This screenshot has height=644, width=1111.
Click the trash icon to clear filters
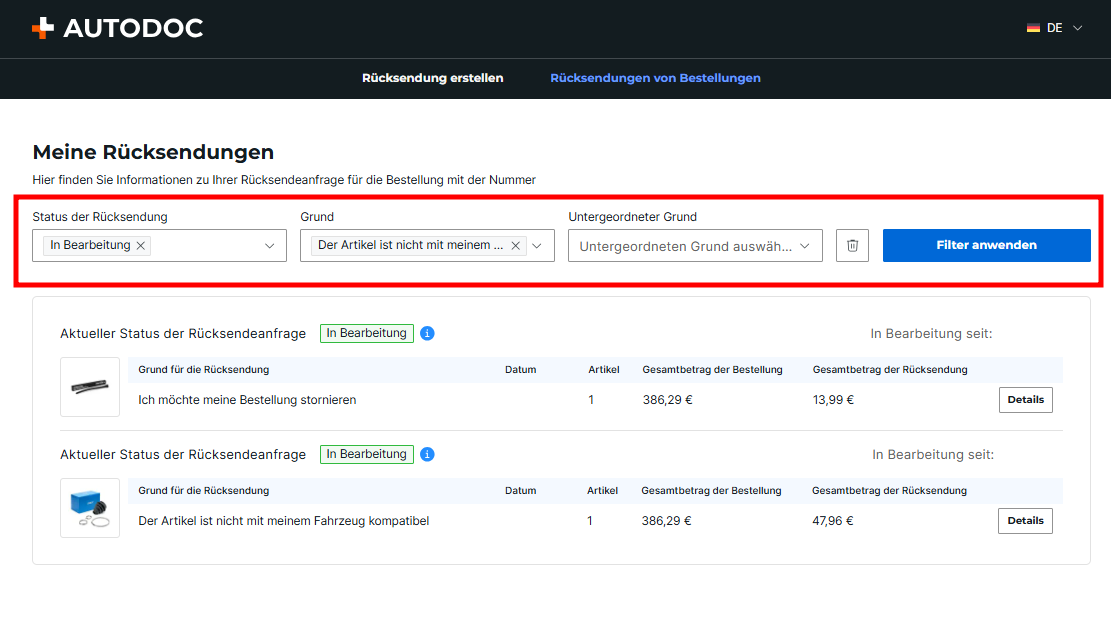(852, 246)
